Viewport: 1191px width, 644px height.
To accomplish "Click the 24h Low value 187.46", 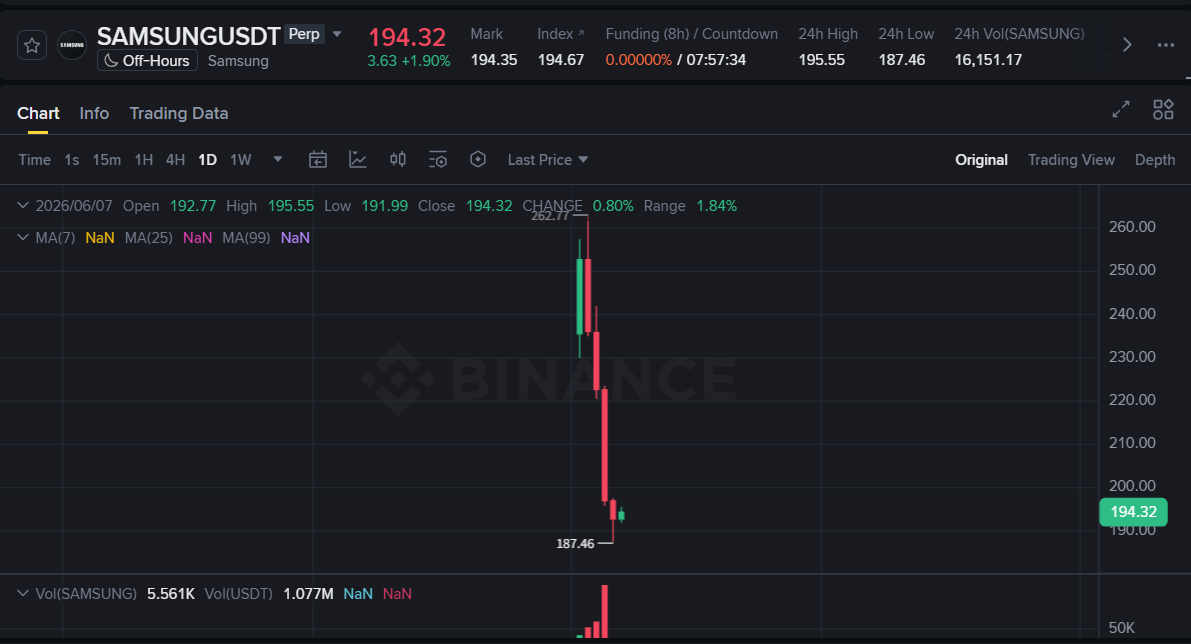I will tap(902, 60).
